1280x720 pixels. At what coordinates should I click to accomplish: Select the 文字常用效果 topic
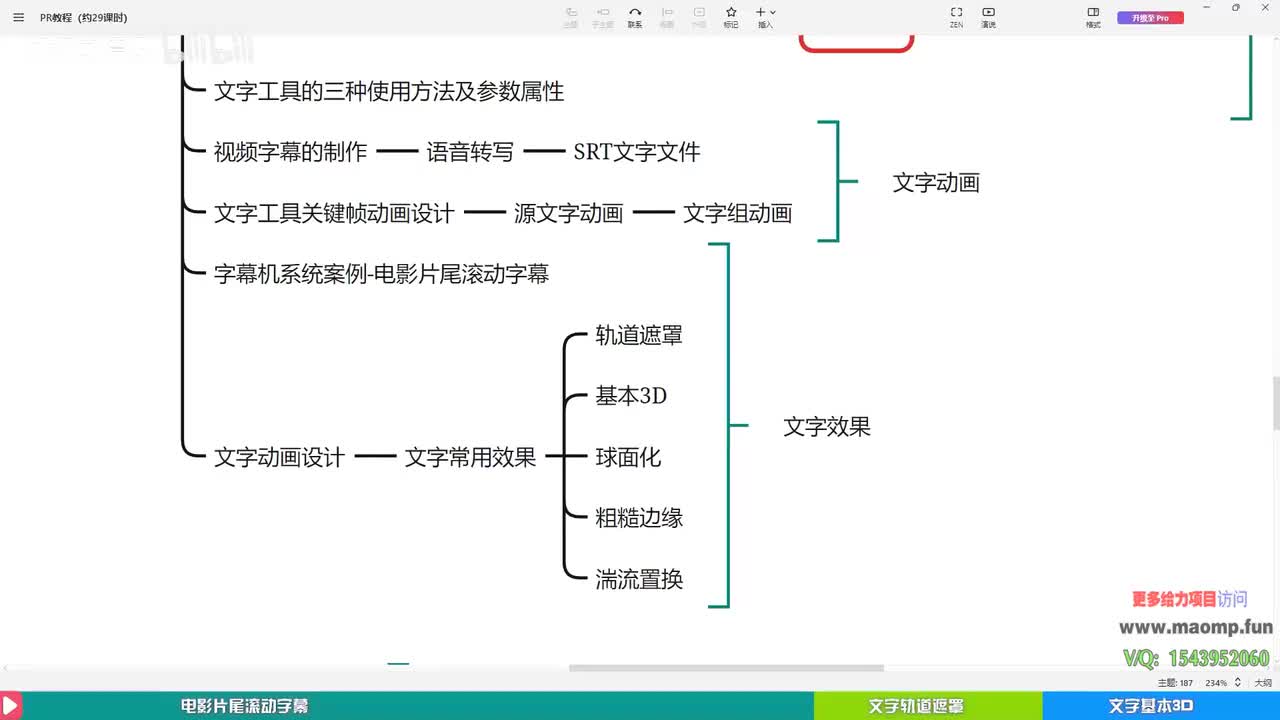470,457
